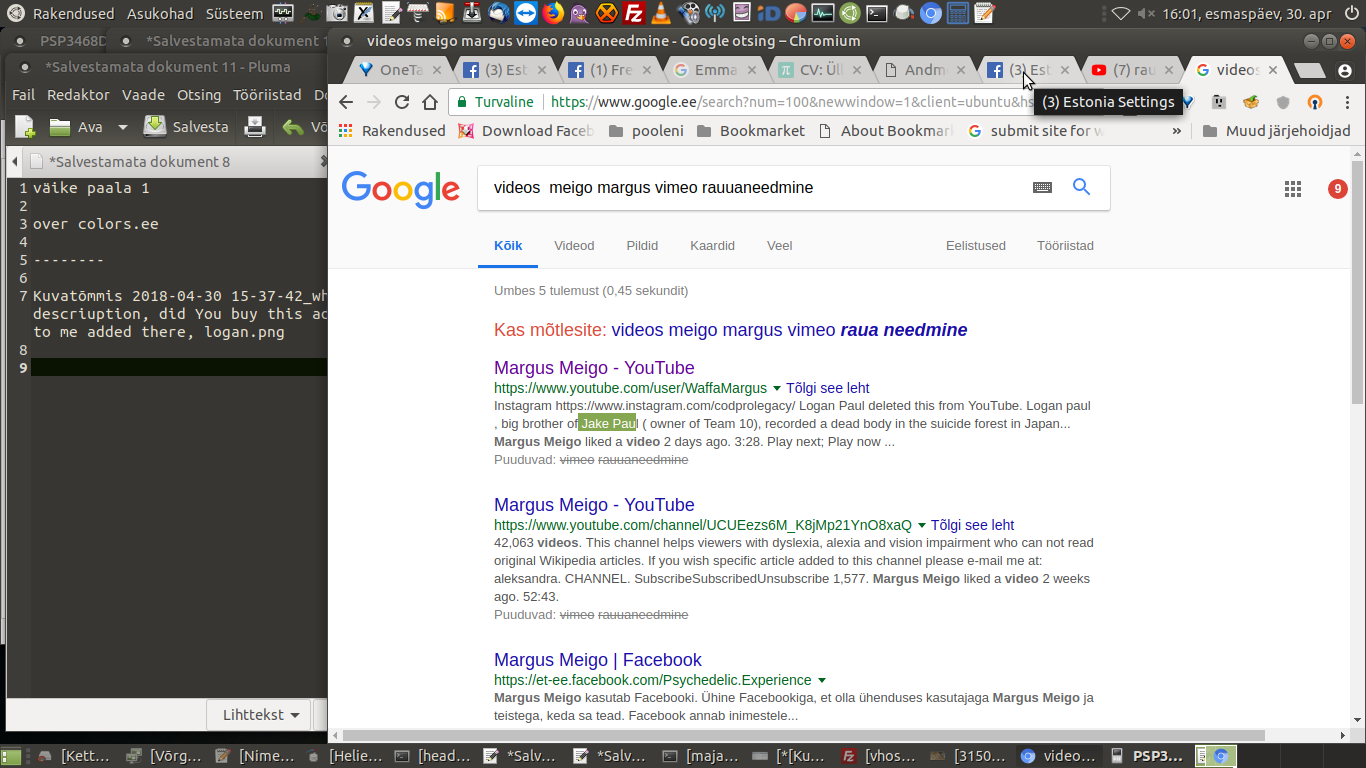Show the hidden bookmarks overflow chevron
The height and width of the screenshot is (768, 1366).
click(1176, 131)
